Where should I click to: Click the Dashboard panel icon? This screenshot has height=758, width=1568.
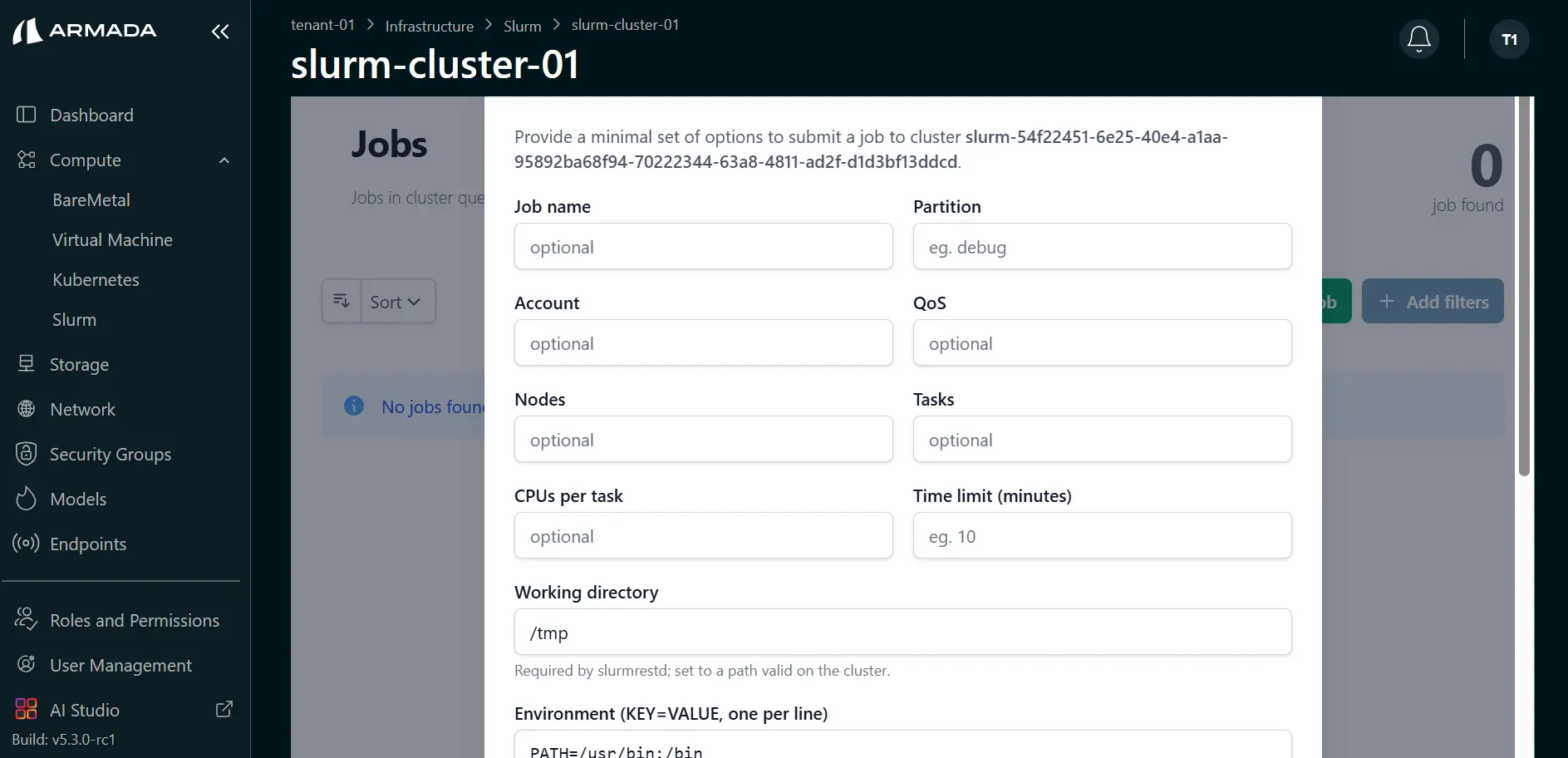pos(27,115)
